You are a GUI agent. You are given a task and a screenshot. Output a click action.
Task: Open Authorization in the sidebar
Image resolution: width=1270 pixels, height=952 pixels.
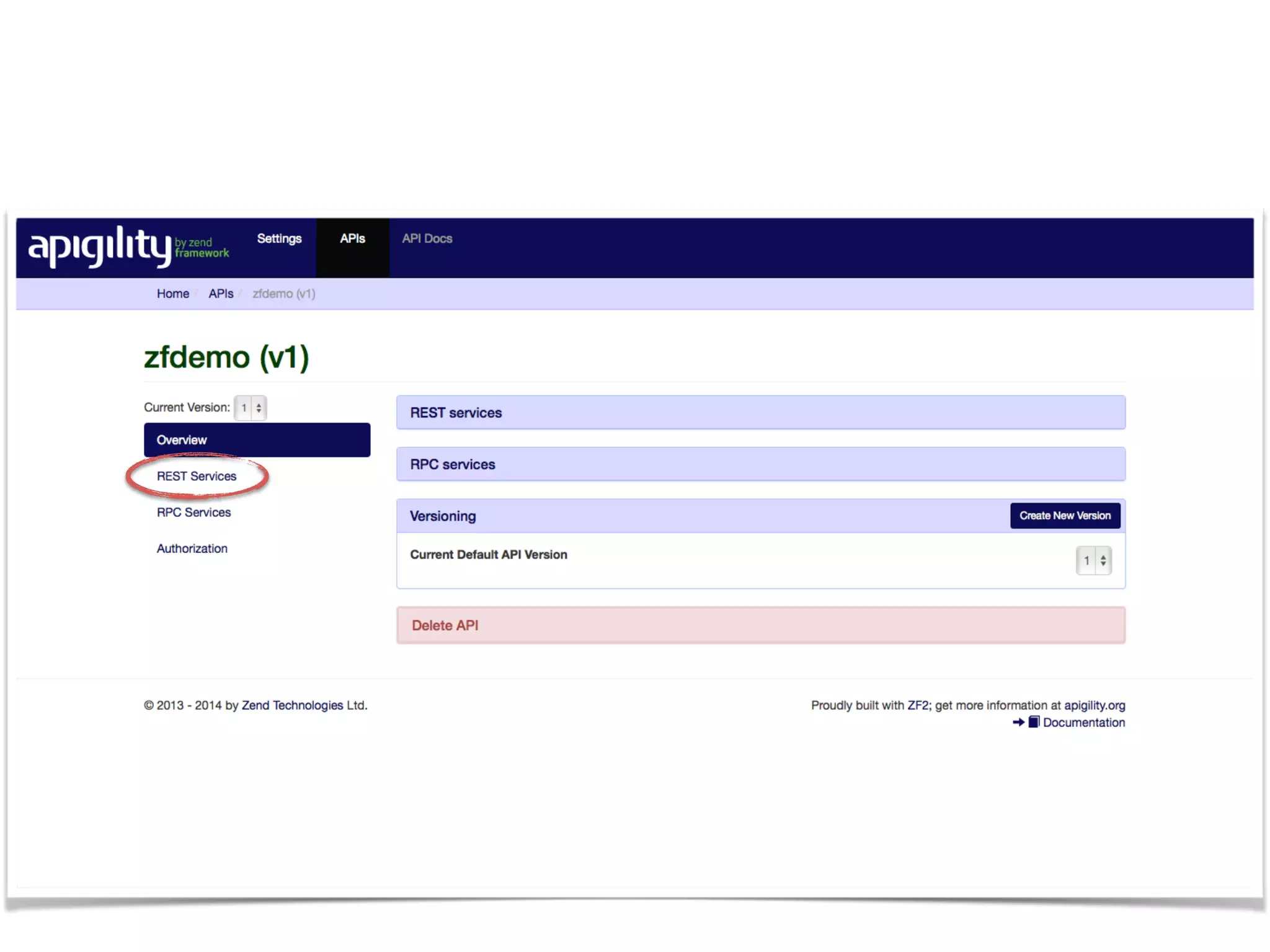pyautogui.click(x=192, y=549)
